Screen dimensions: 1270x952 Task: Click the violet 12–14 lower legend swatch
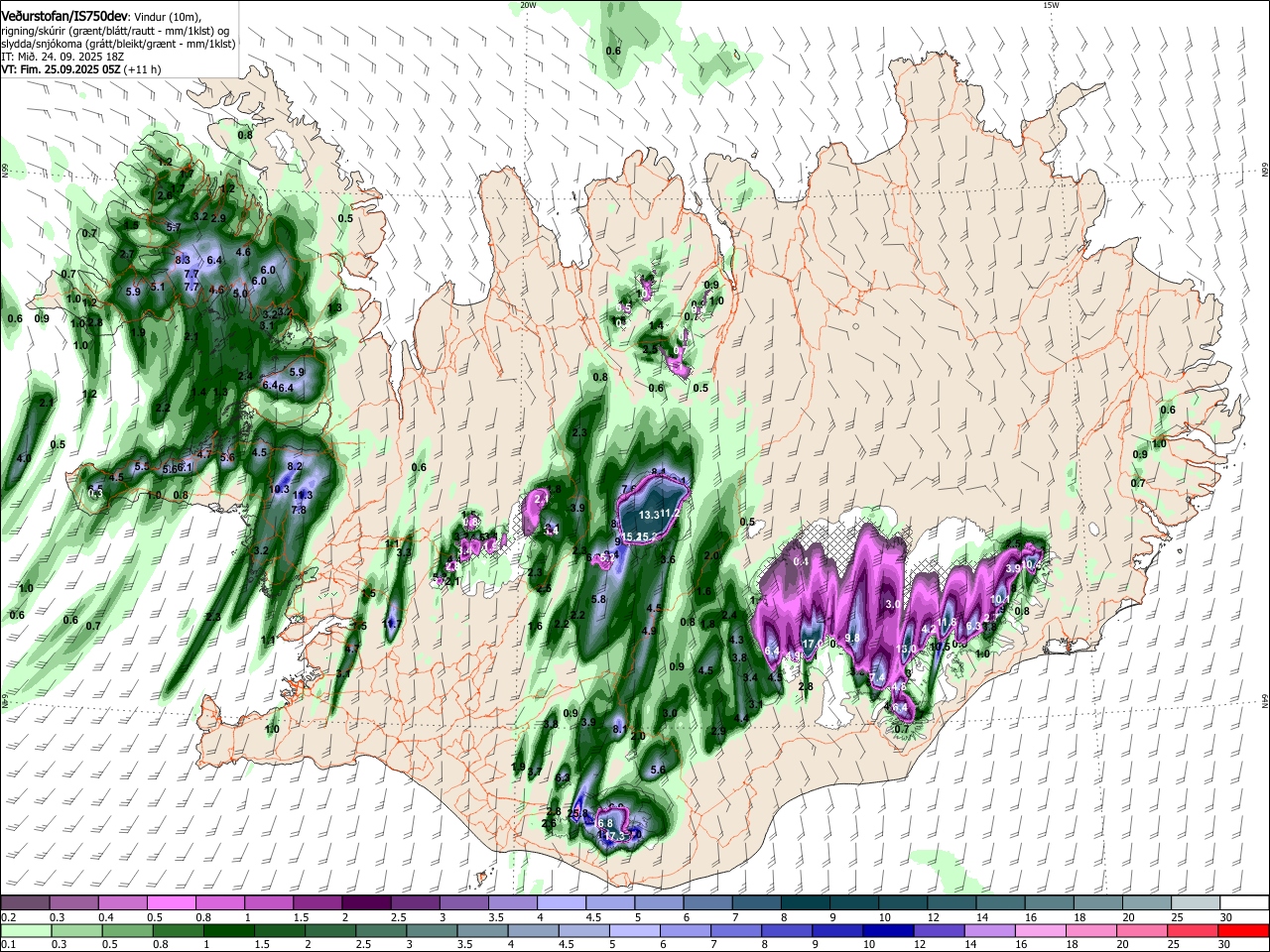click(940, 930)
